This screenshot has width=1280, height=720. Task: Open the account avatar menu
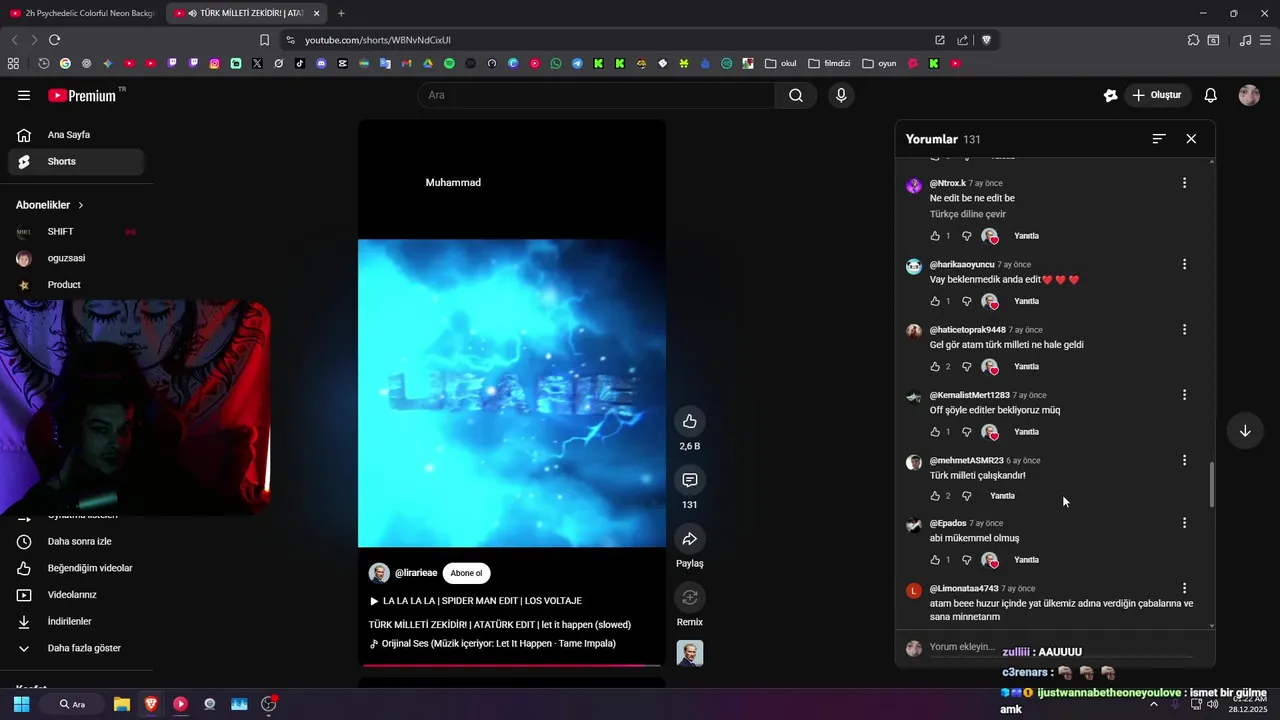click(x=1249, y=95)
